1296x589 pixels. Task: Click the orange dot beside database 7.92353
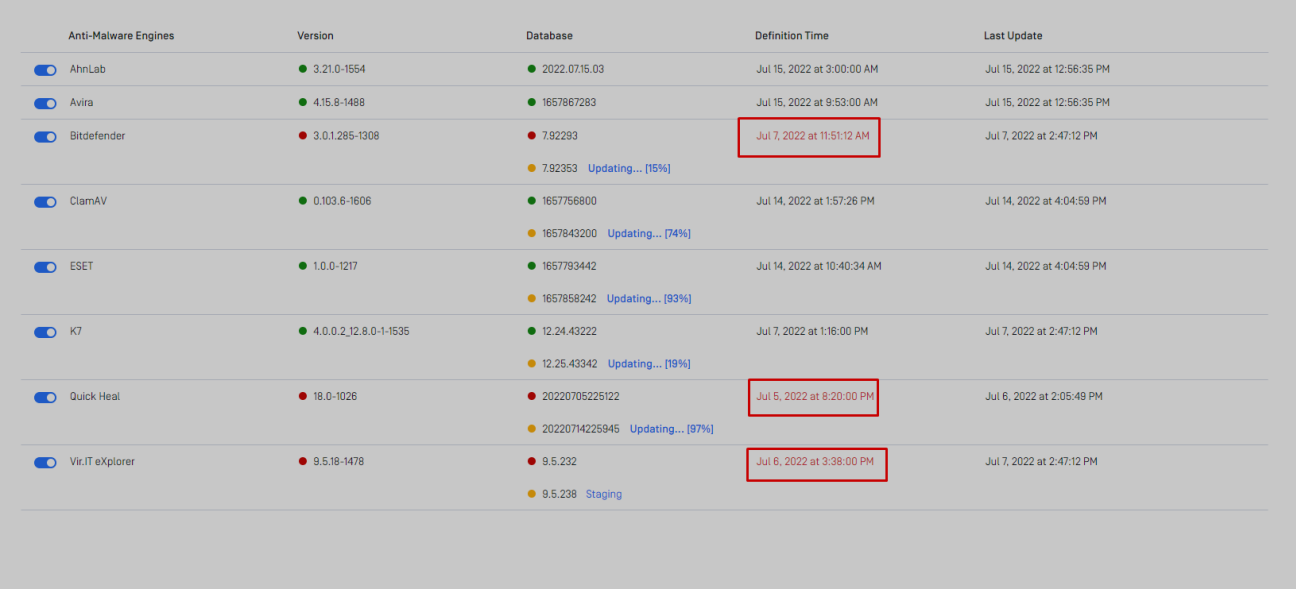click(x=532, y=168)
